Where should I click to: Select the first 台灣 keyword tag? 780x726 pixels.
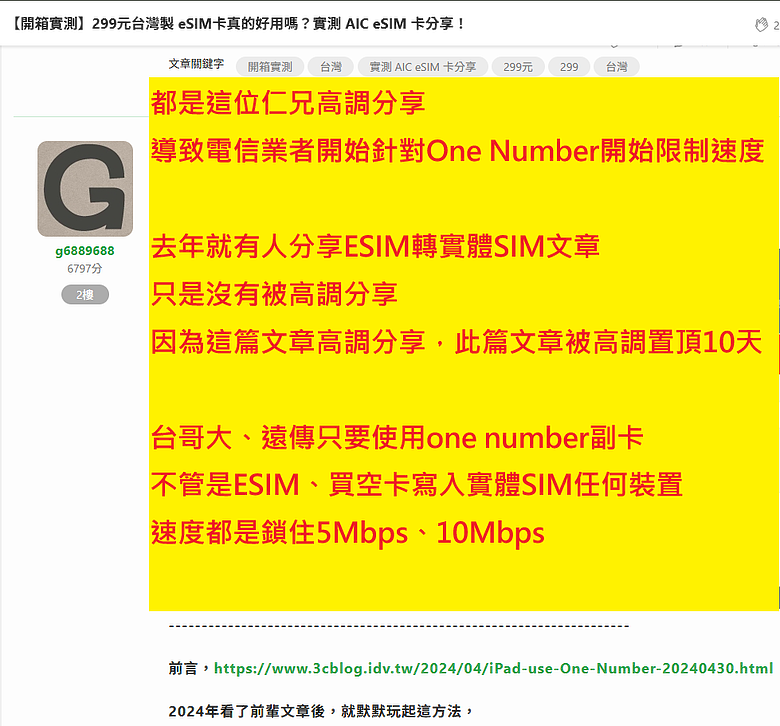tap(331, 67)
